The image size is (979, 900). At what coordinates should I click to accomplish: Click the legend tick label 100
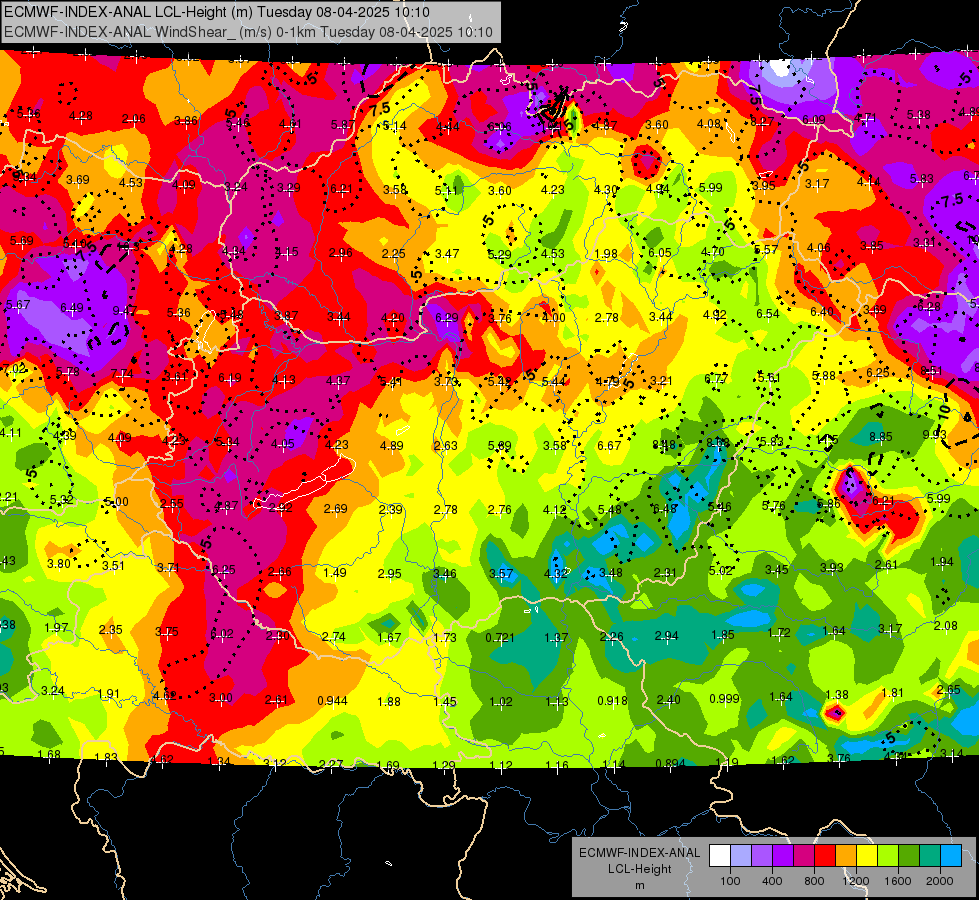pyautogui.click(x=730, y=881)
